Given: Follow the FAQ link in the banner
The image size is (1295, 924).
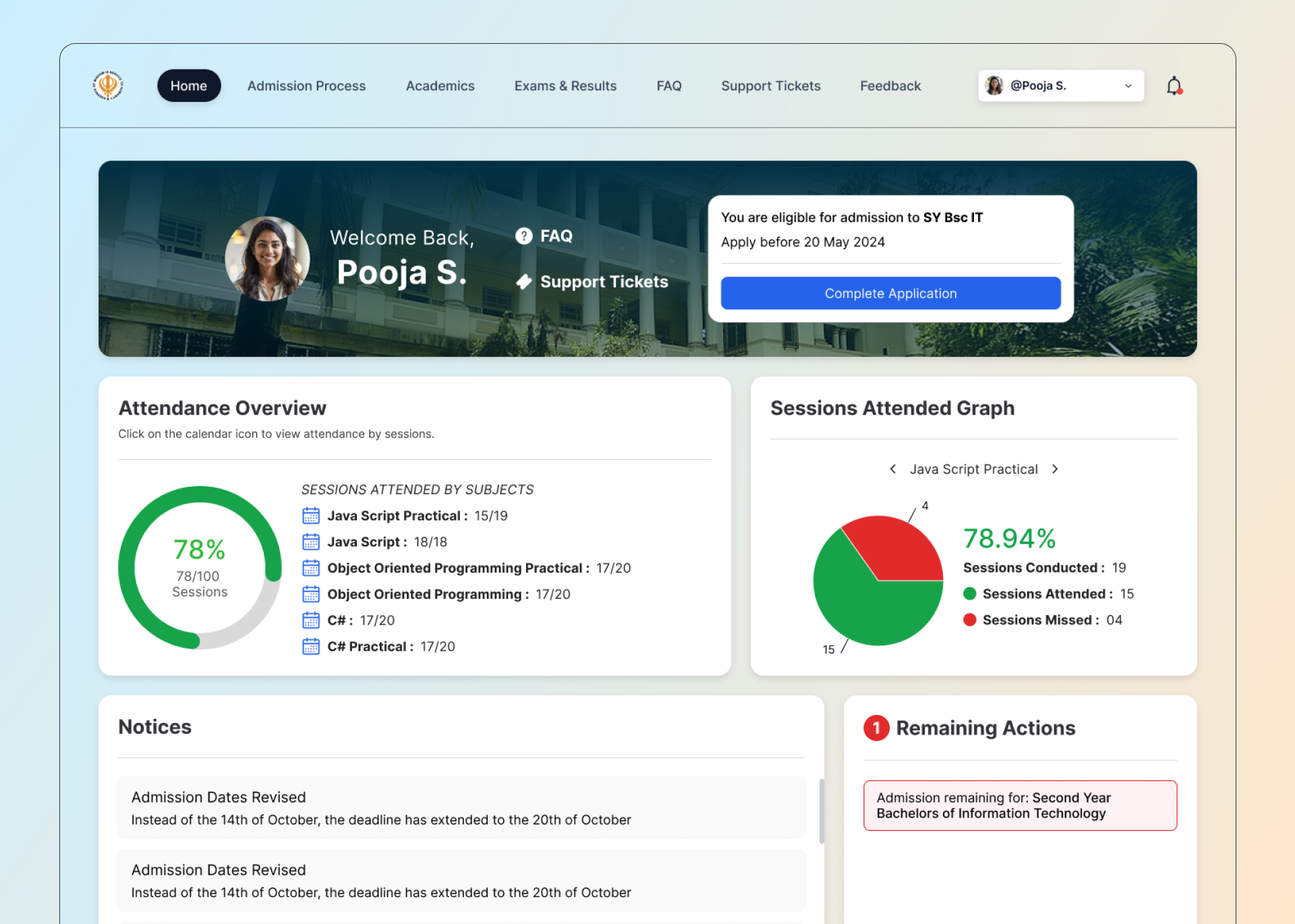Looking at the screenshot, I should click(556, 236).
